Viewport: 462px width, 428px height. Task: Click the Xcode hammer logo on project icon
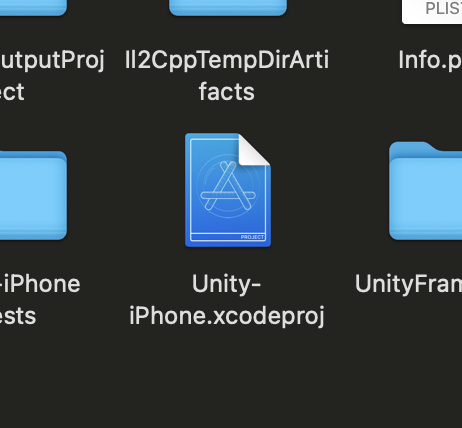tap(228, 186)
